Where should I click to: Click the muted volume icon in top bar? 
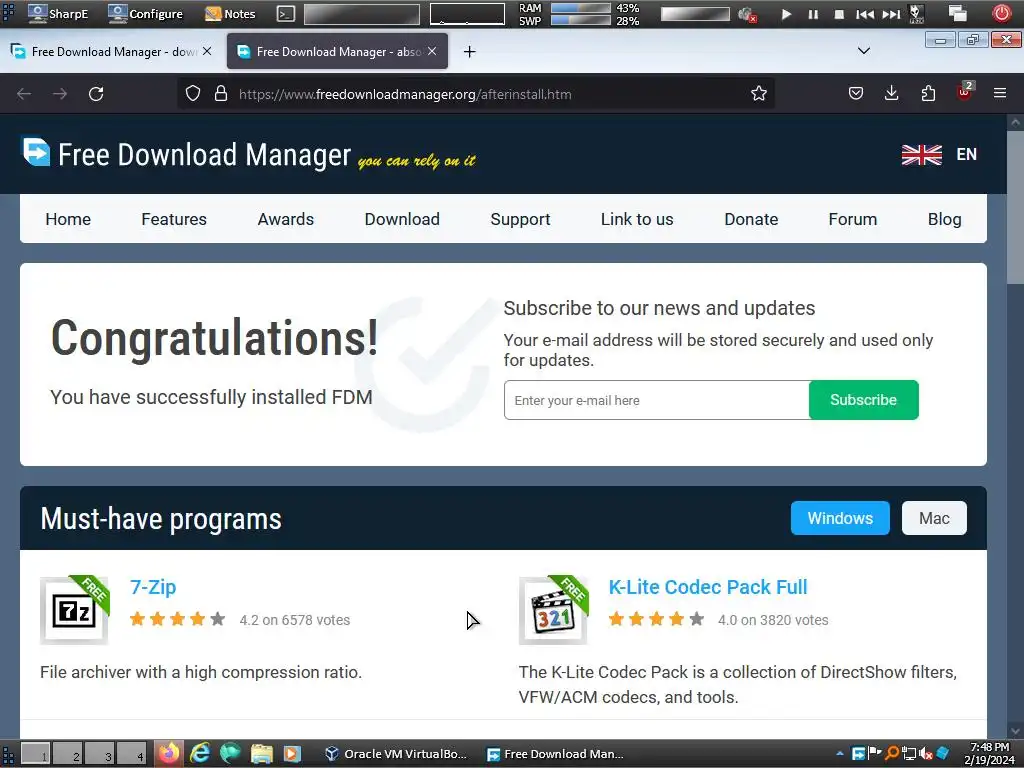[x=747, y=14]
